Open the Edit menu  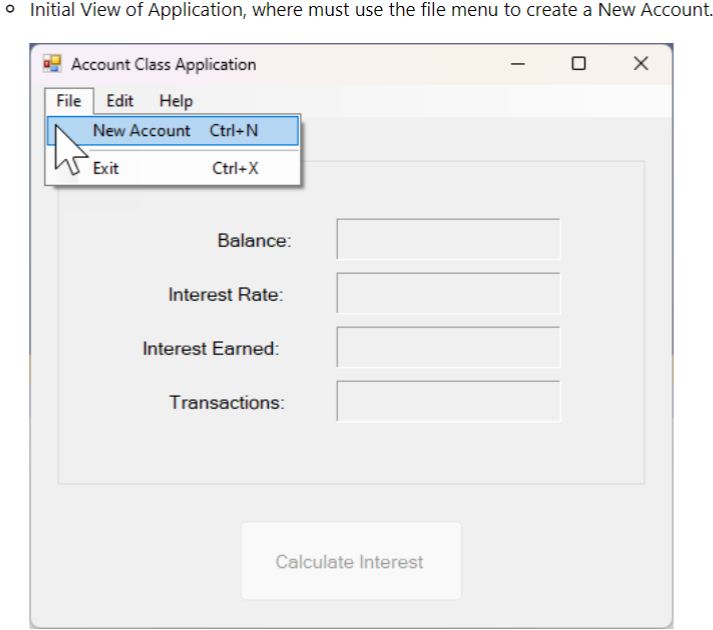coord(120,101)
